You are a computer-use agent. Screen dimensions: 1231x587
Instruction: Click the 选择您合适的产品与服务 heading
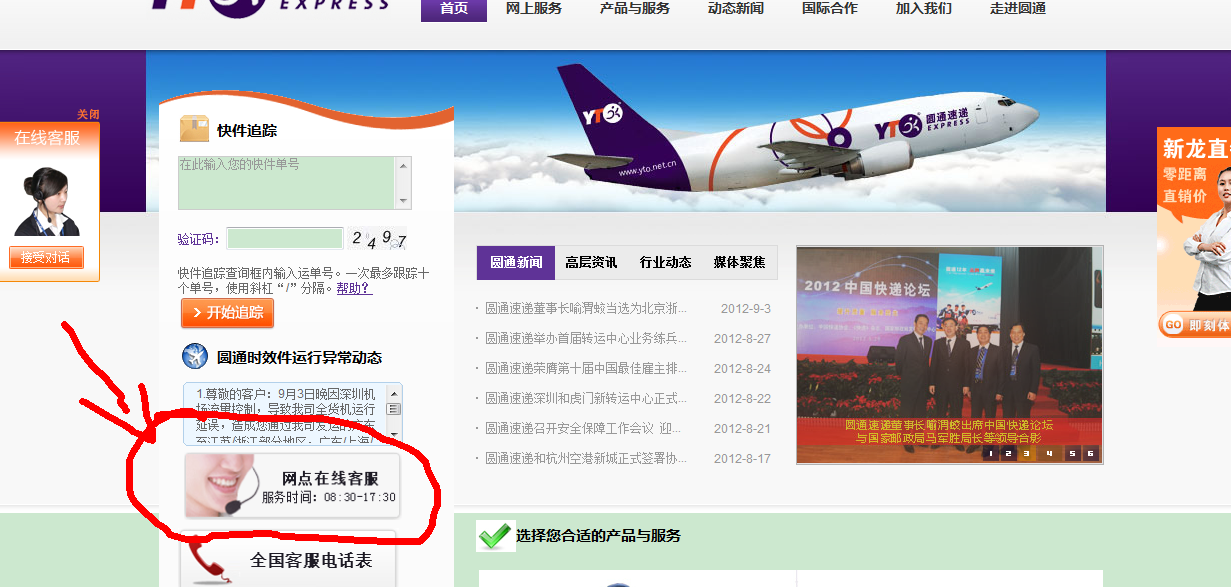598,536
